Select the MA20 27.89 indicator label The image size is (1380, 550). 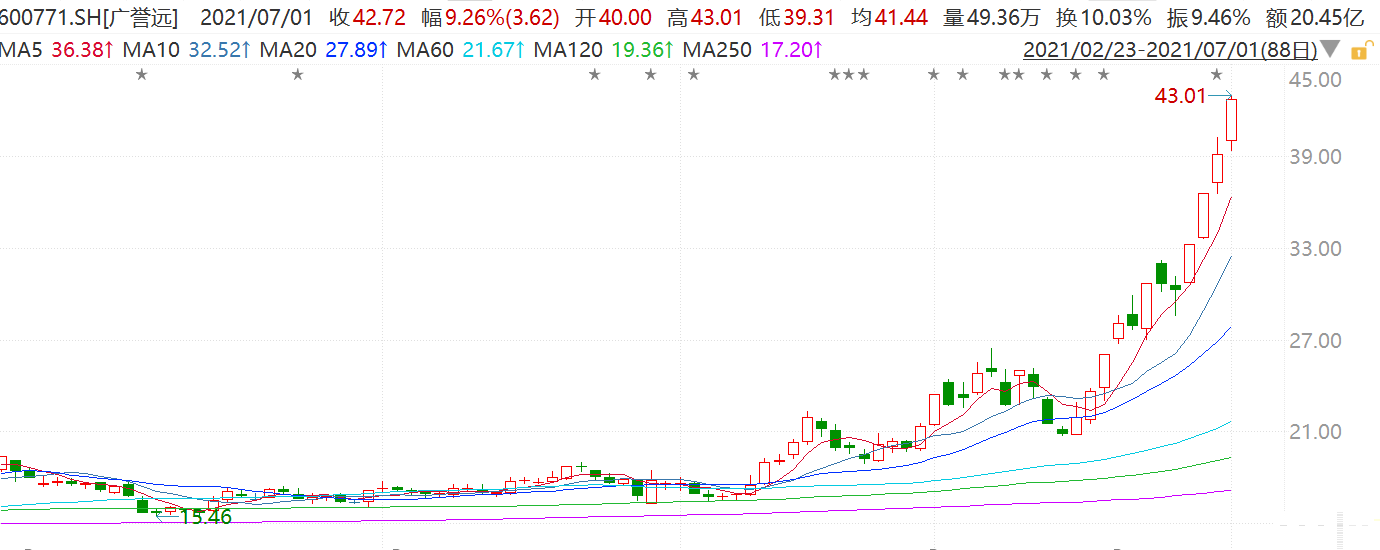tap(323, 49)
